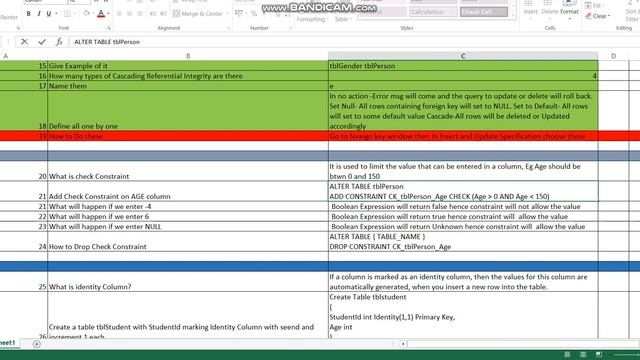Click Accounting Number Format icon
Screen dimensions: 640x360
239,14
